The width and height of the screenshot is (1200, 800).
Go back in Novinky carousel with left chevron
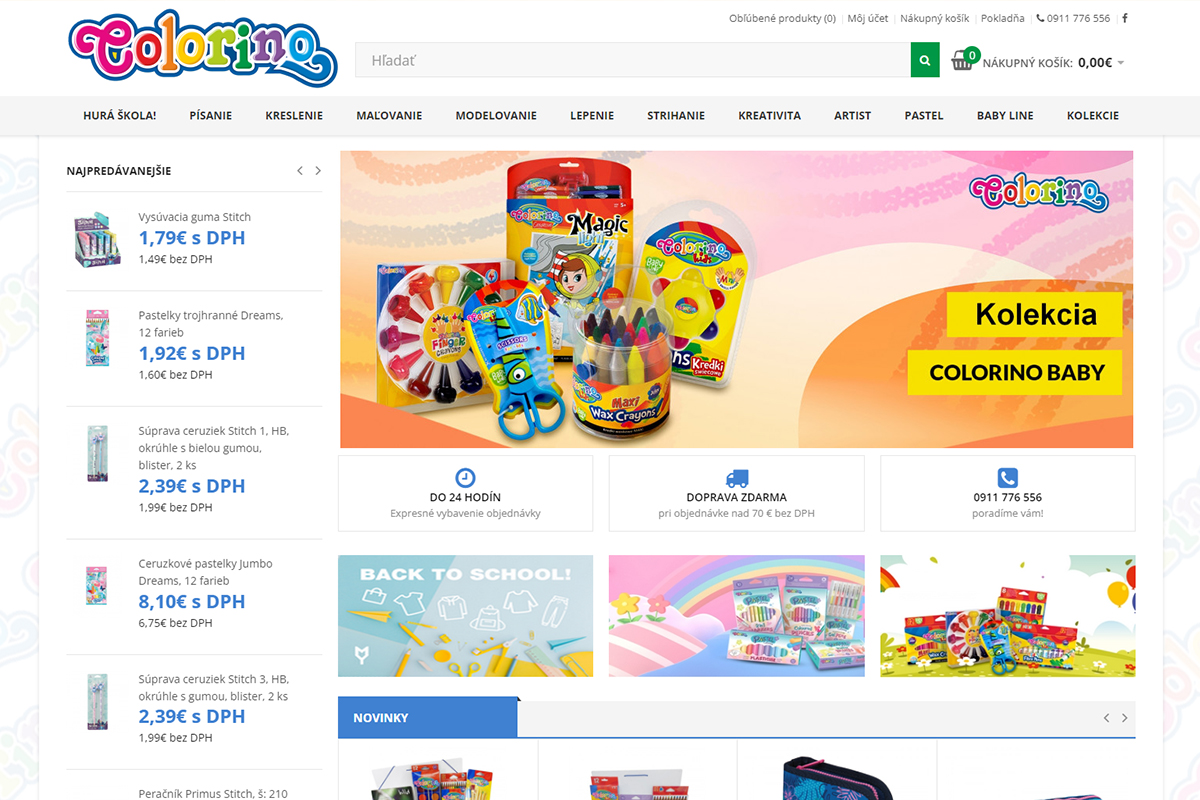[x=1106, y=718]
